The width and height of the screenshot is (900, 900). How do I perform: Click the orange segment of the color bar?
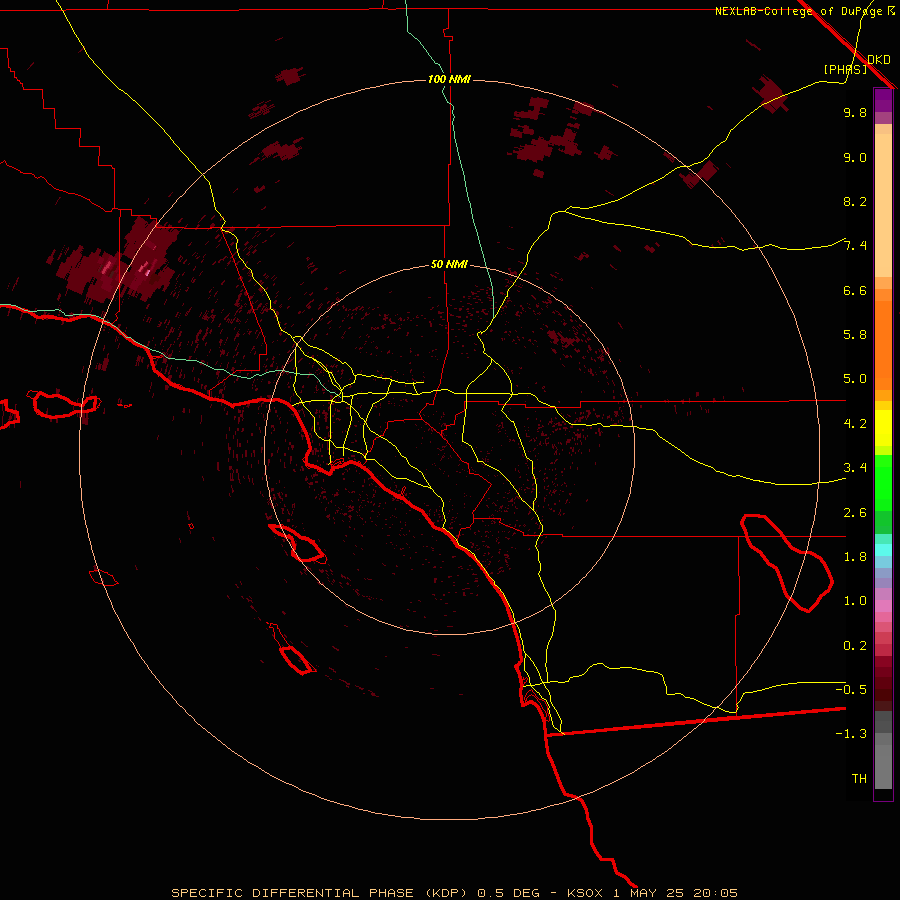pyautogui.click(x=883, y=344)
